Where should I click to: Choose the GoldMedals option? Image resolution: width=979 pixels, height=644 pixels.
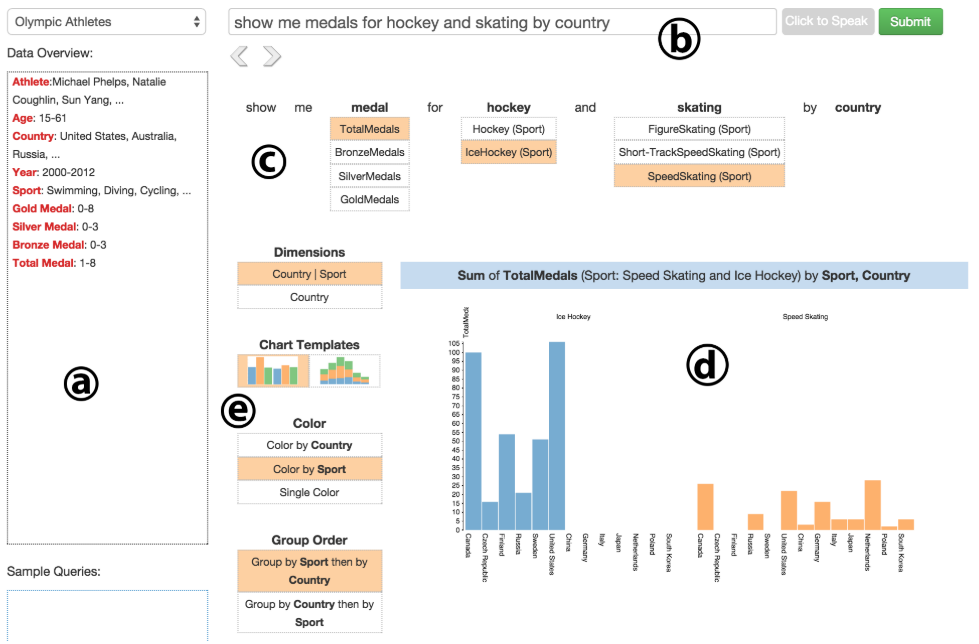pos(370,199)
